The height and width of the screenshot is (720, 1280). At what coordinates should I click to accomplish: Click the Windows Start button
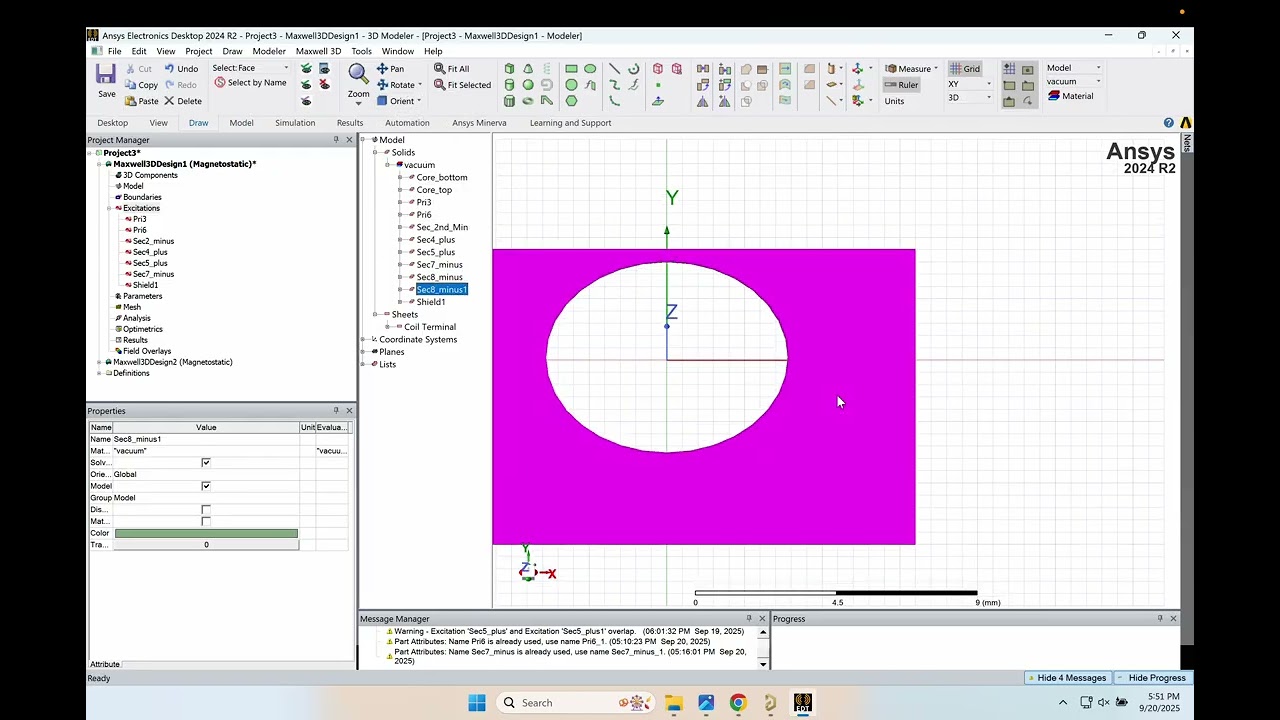click(476, 703)
